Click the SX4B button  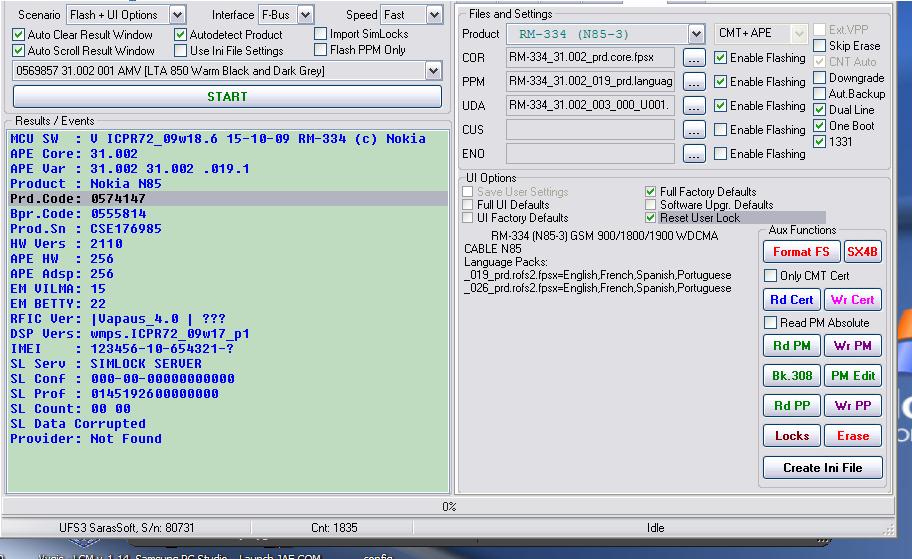coord(862,252)
